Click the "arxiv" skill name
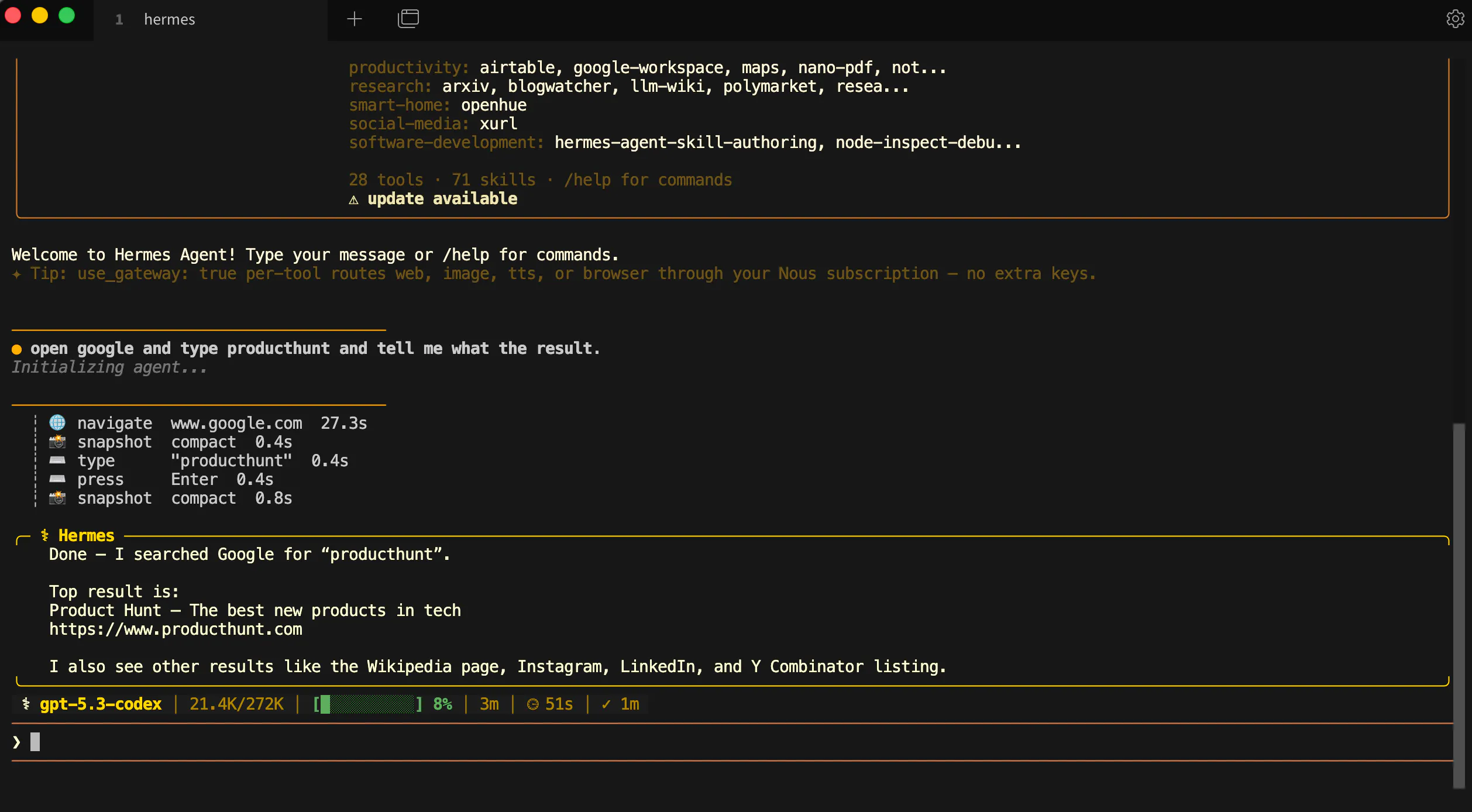Image resolution: width=1472 pixels, height=812 pixels. [x=466, y=86]
